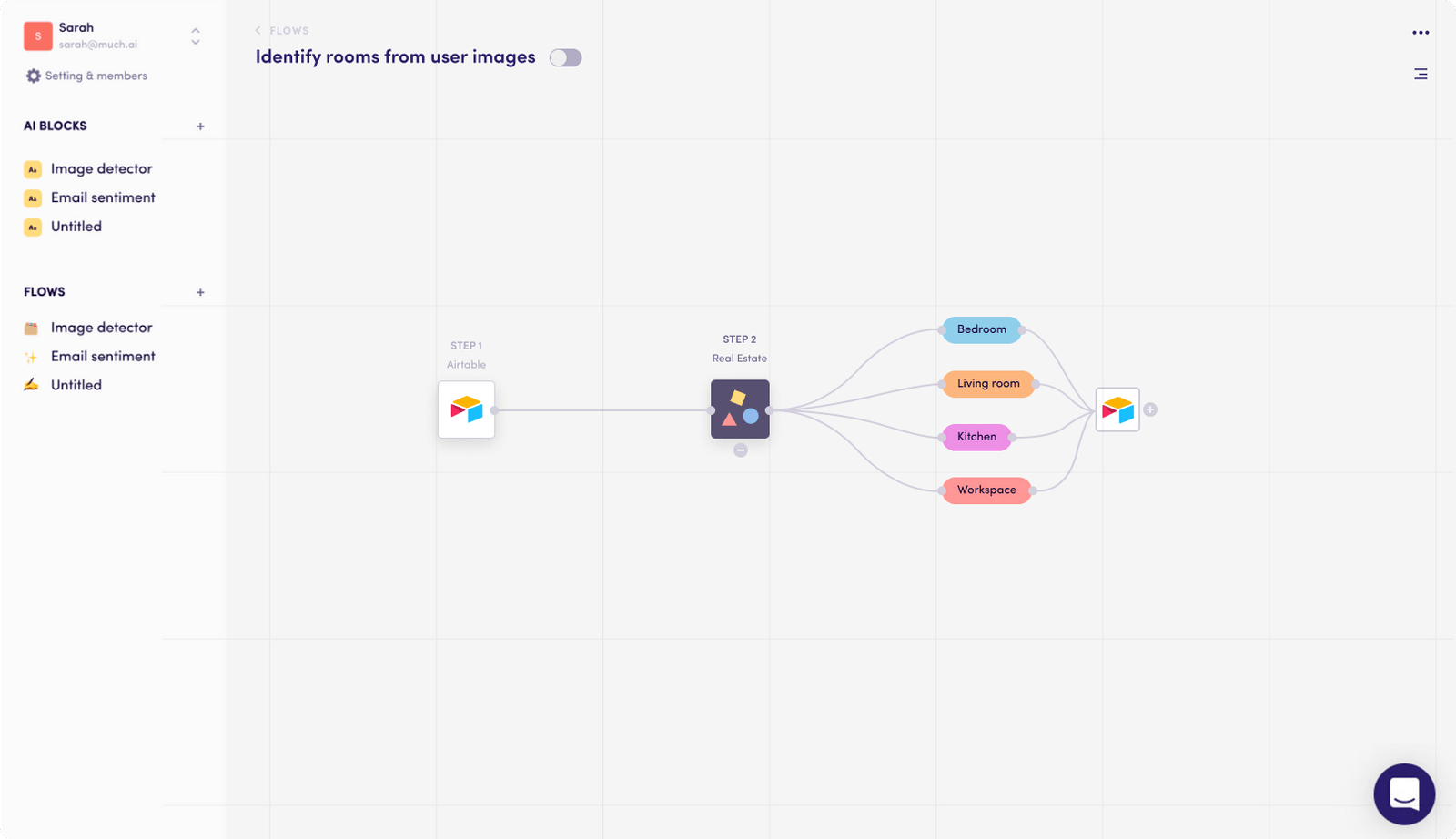Click the sparkle icon beside Email sentiment flow

(30, 356)
